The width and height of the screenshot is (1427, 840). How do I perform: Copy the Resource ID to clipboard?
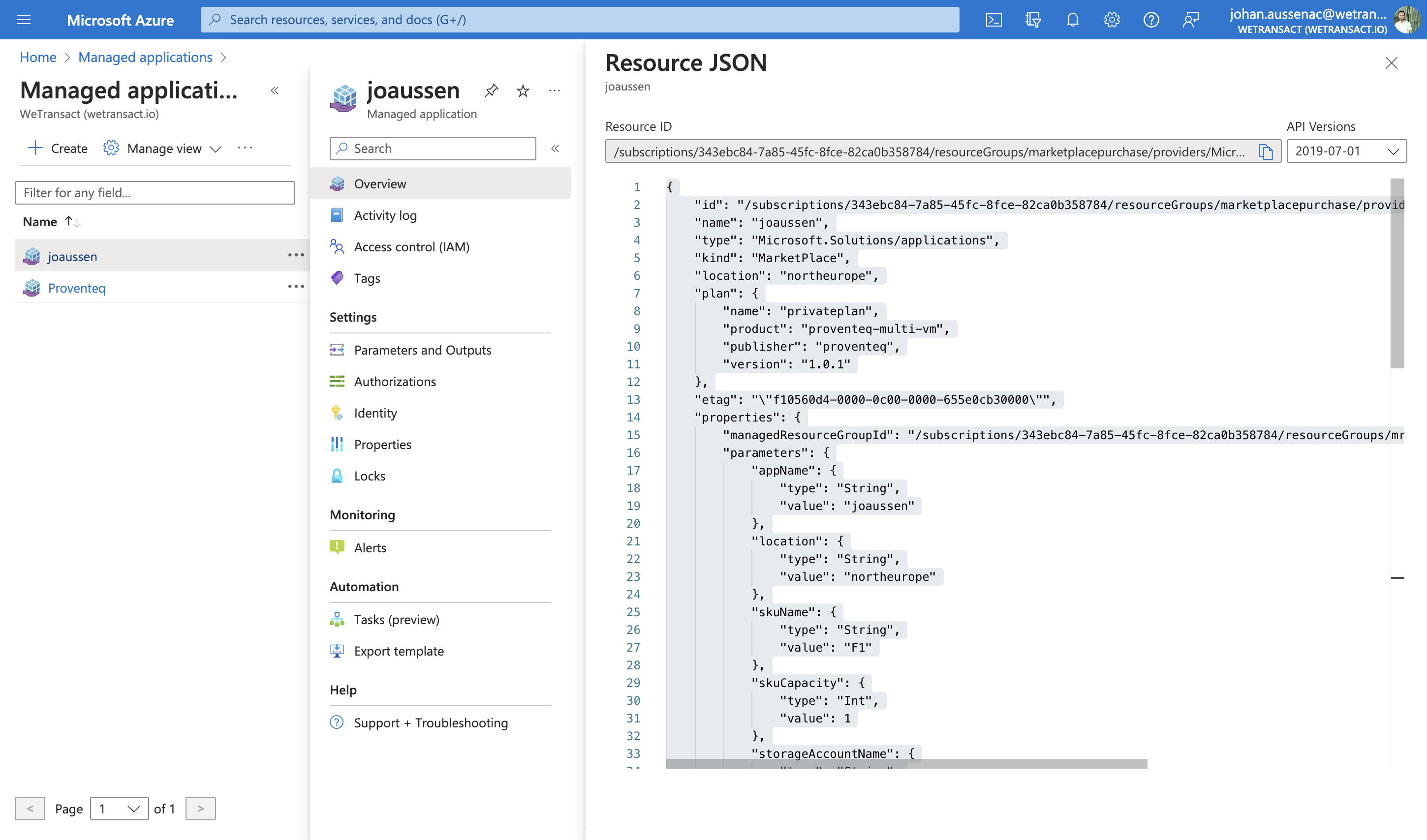click(1266, 151)
